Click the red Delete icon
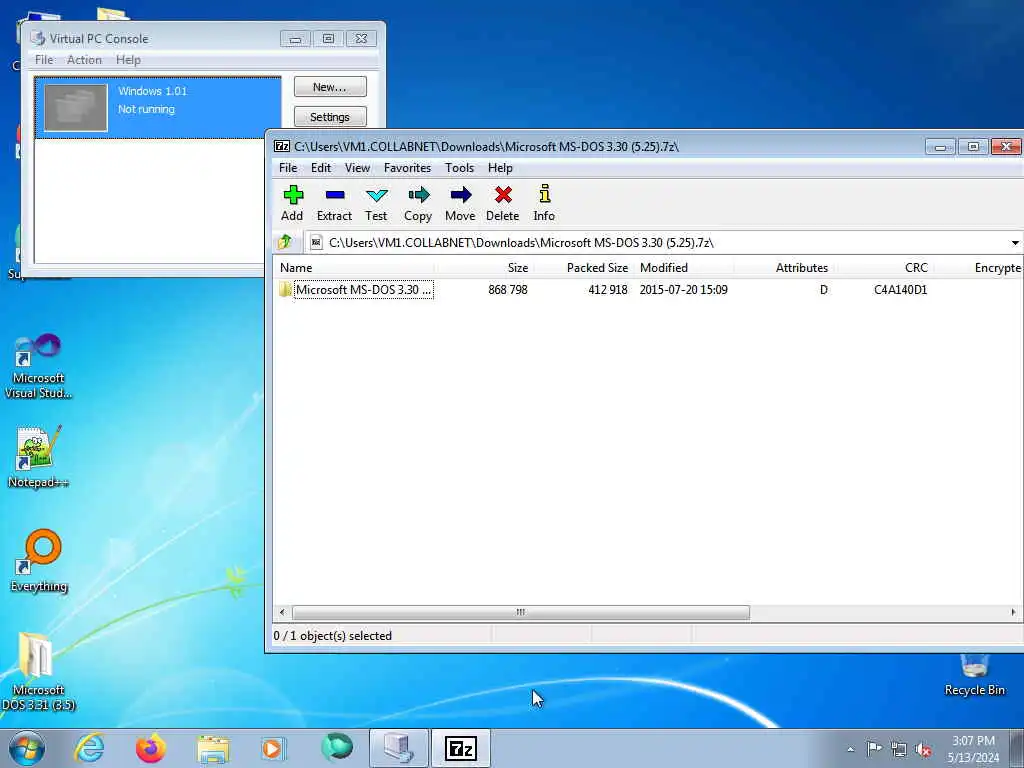Screen dimensions: 1024x768 pos(503,203)
